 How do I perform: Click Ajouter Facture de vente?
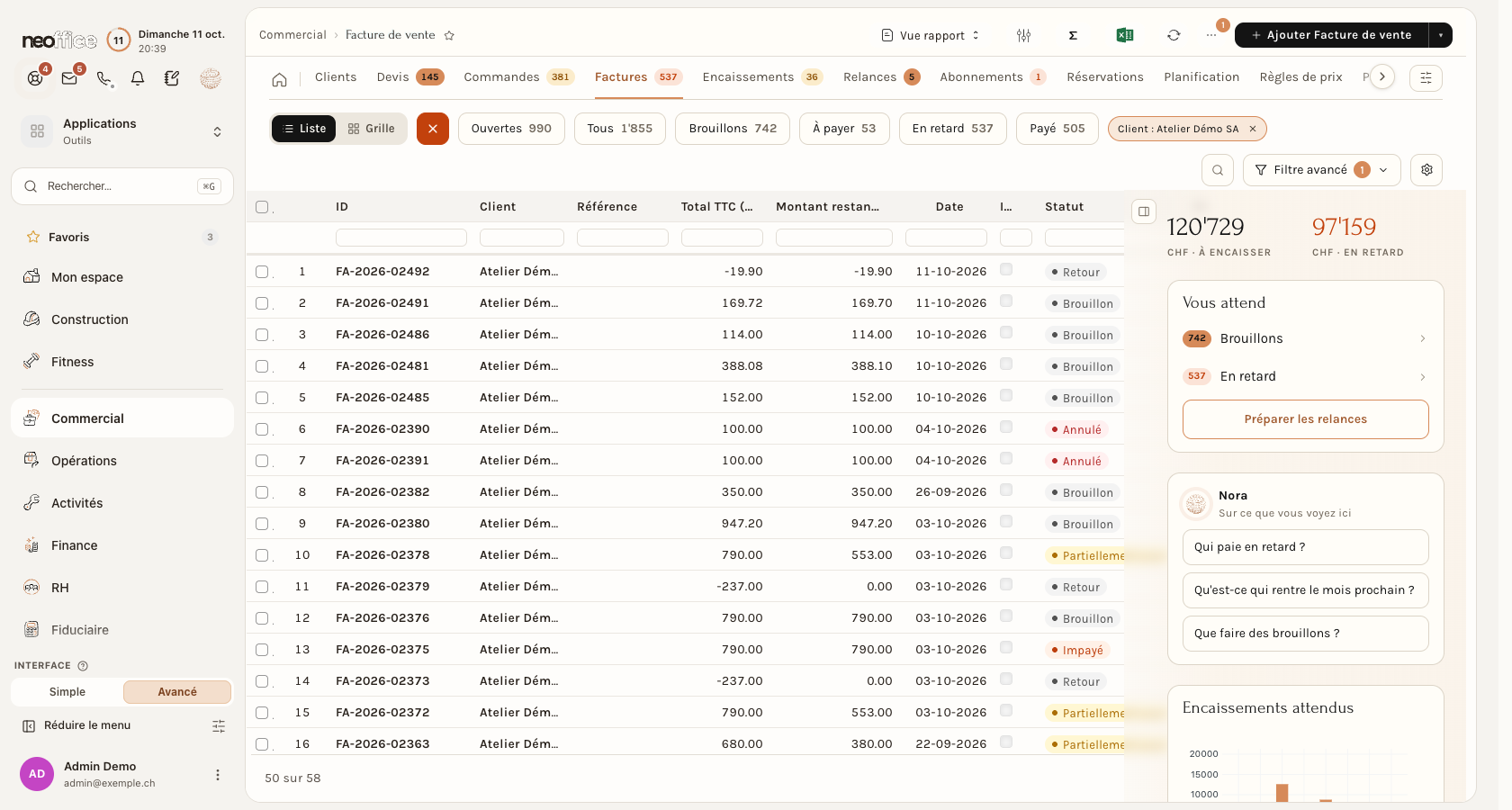[1331, 35]
